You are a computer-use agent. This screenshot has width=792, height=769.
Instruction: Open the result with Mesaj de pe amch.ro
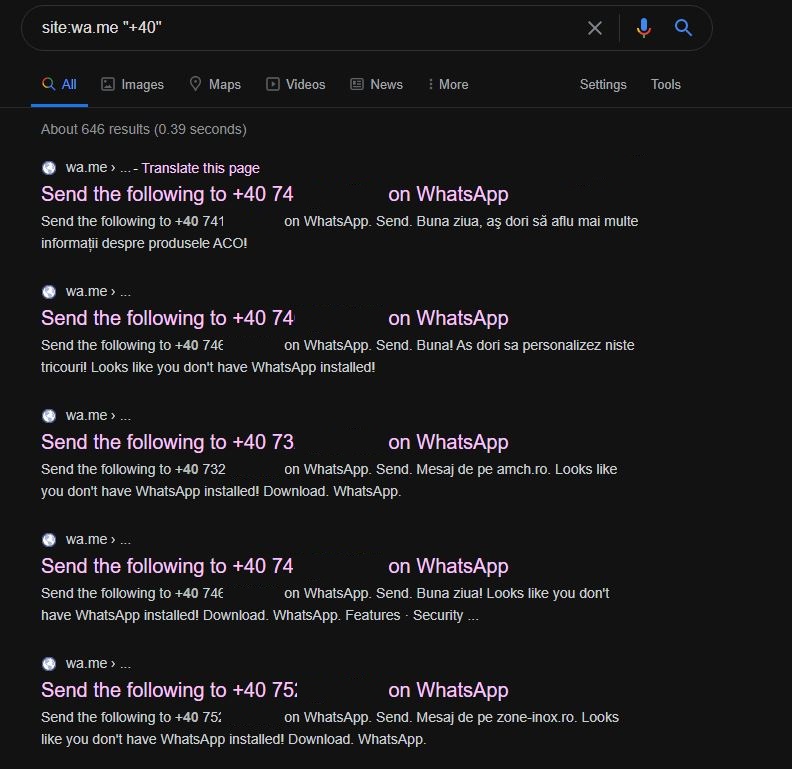275,442
